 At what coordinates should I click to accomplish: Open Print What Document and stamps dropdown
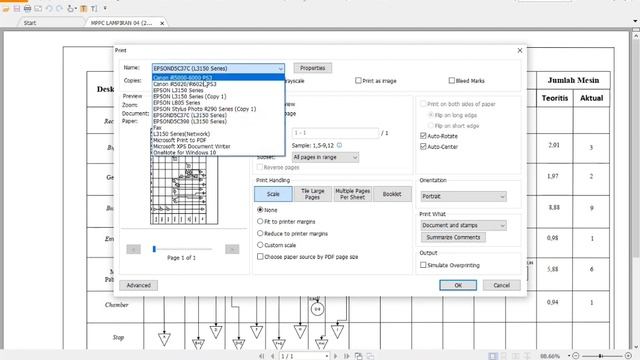tap(463, 225)
